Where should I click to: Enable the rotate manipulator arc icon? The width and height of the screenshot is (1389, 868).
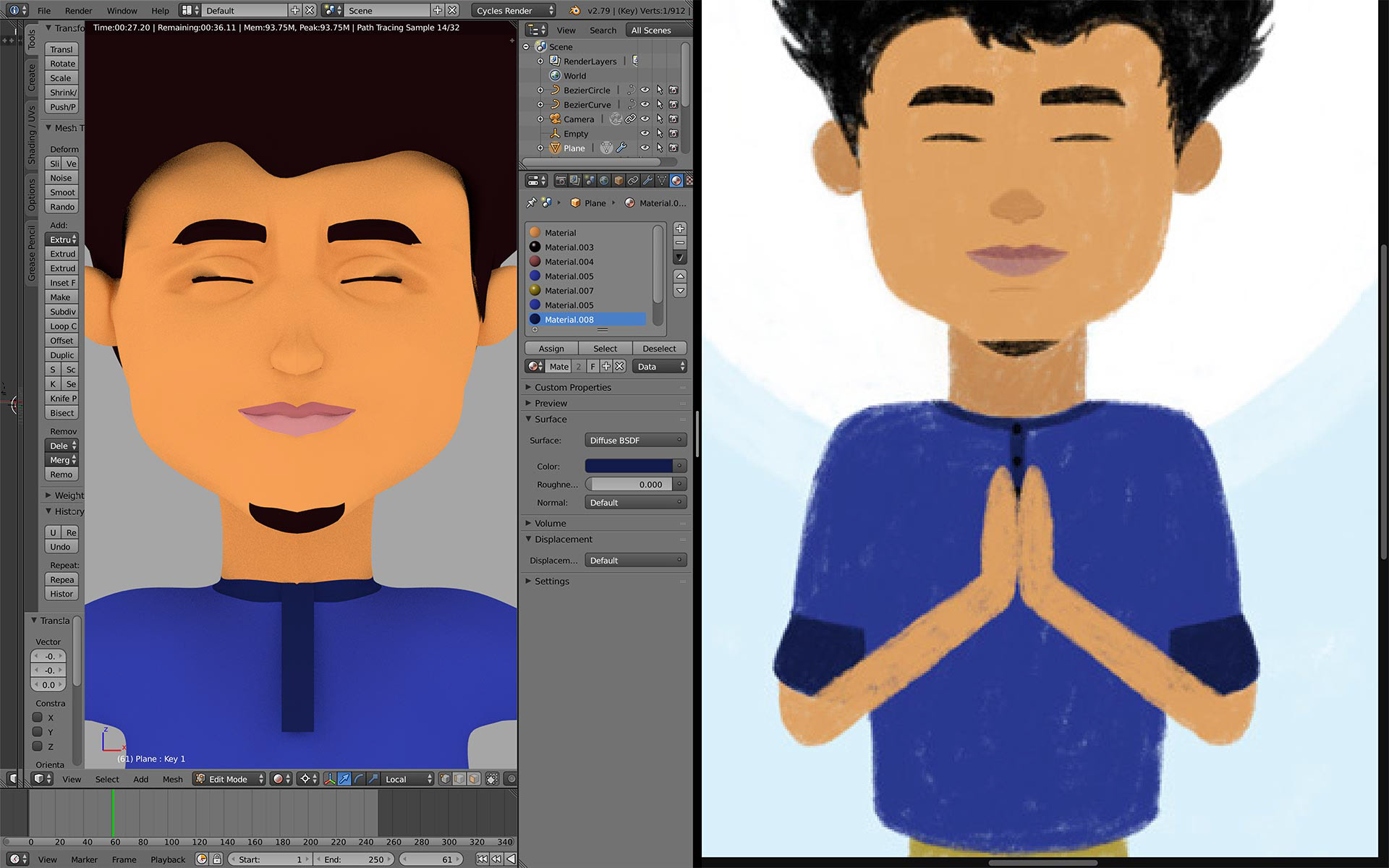pos(360,779)
